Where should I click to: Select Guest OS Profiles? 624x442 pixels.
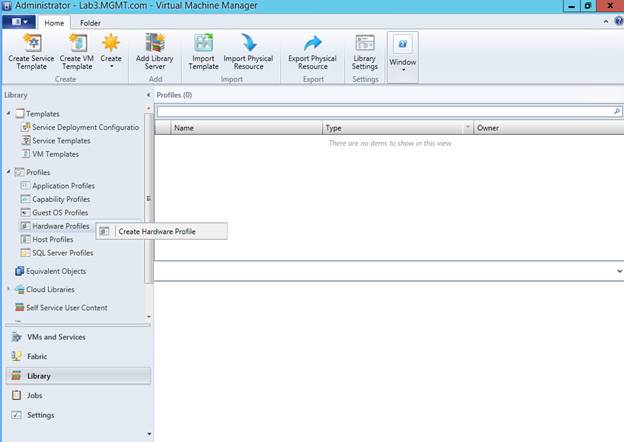pyautogui.click(x=55, y=213)
